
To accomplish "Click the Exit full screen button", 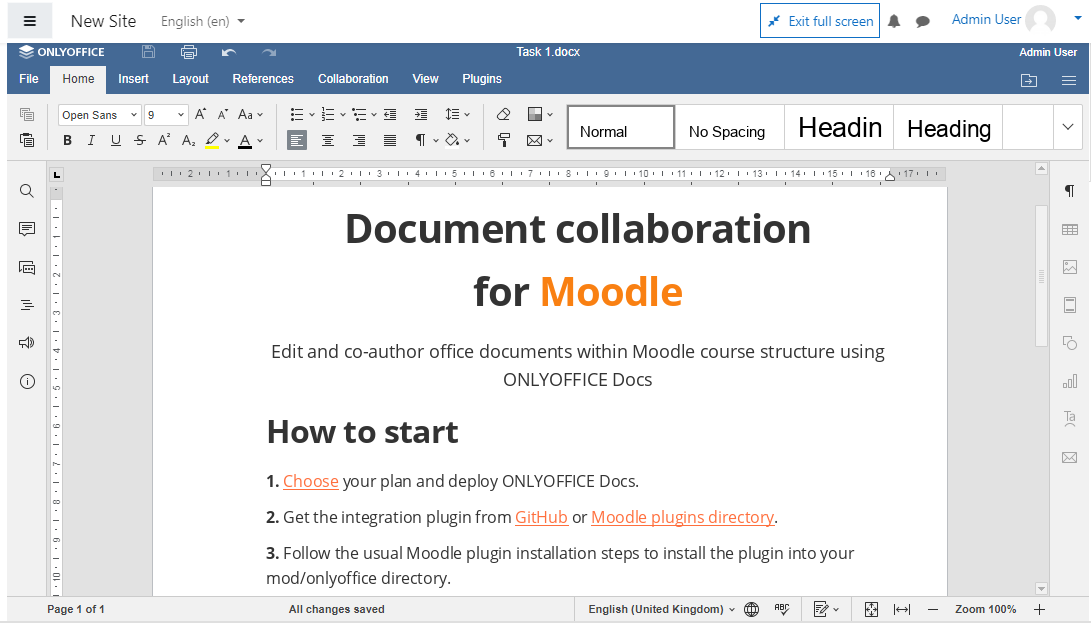I will pyautogui.click(x=820, y=21).
